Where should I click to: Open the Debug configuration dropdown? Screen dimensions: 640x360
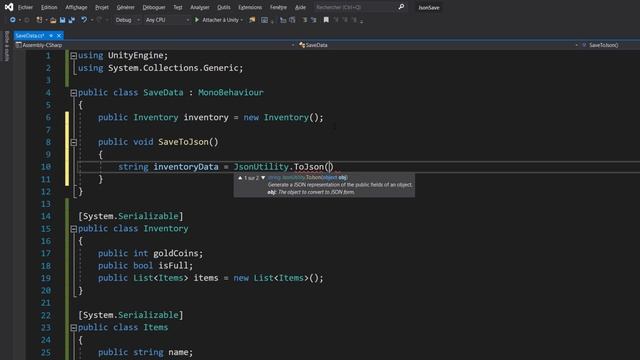(x=127, y=20)
